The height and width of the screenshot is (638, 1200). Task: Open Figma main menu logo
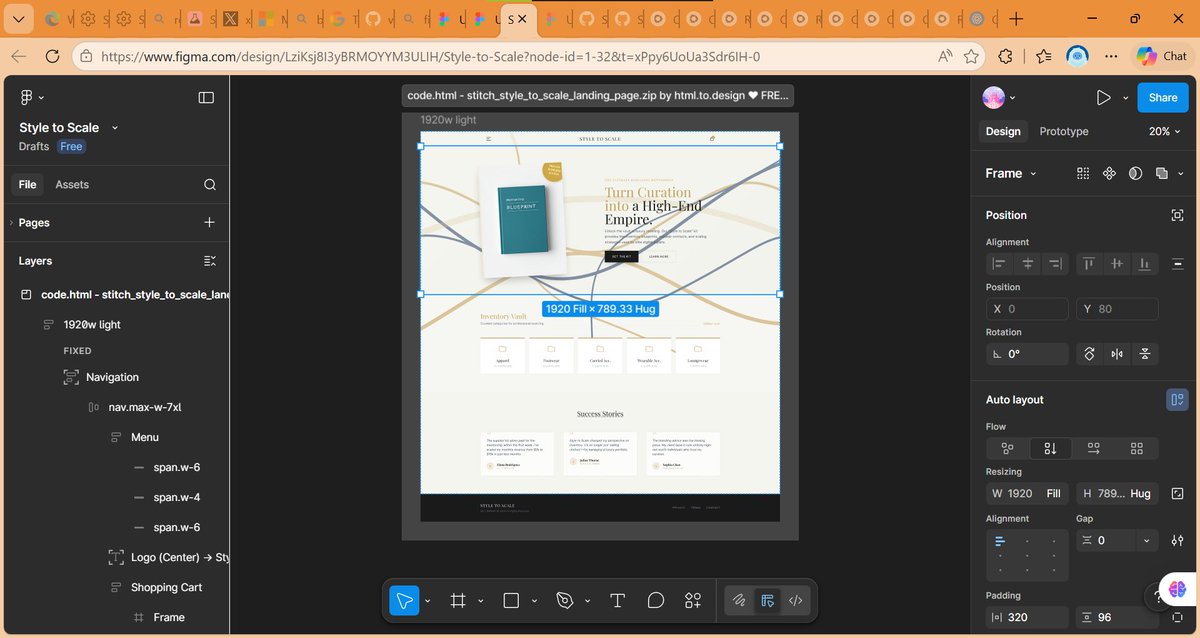pyautogui.click(x=27, y=97)
